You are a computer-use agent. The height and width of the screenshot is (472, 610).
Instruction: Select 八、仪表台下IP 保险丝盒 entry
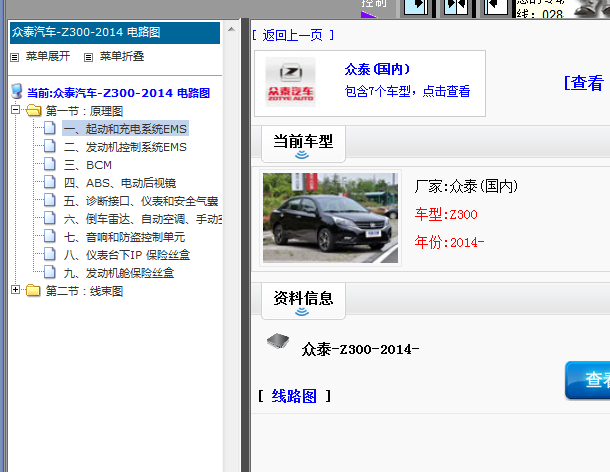point(127,255)
